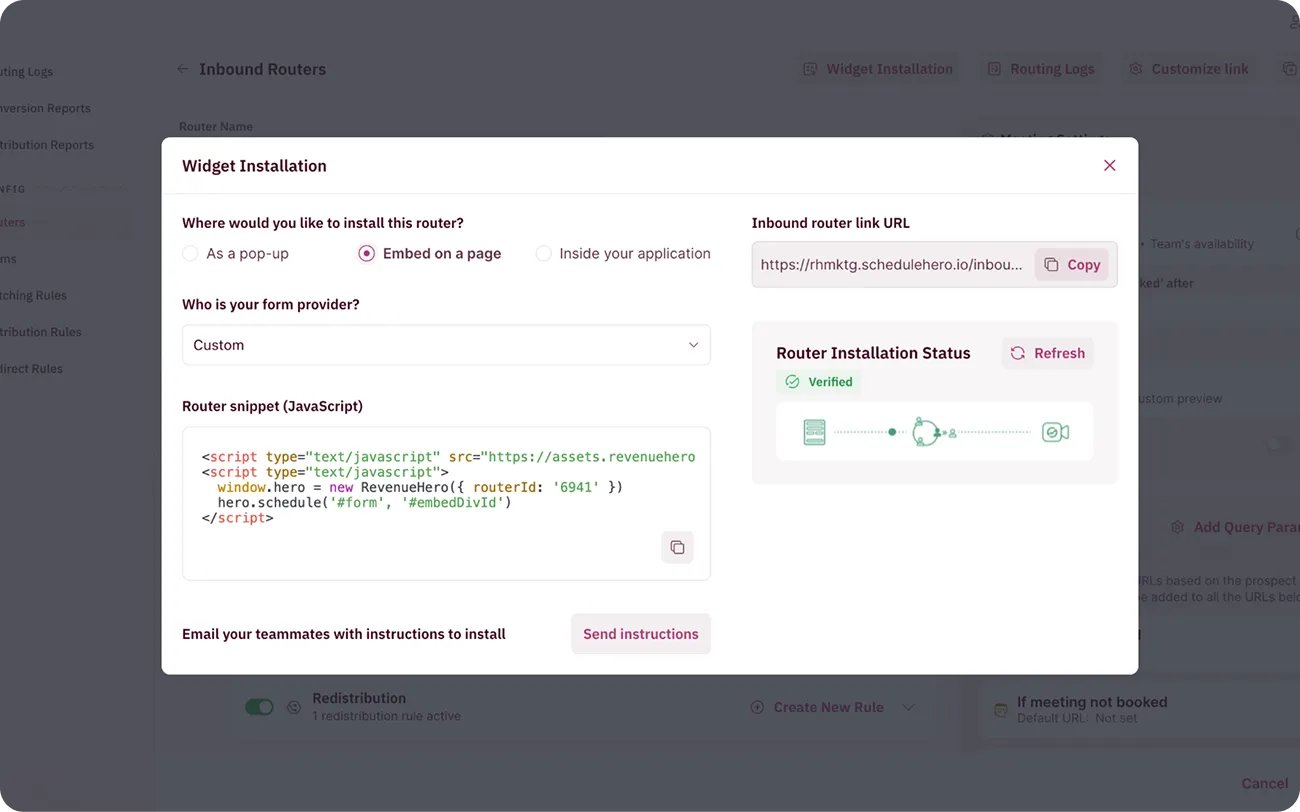Select the Embed on a page option
The width and height of the screenshot is (1300, 812).
(430, 254)
